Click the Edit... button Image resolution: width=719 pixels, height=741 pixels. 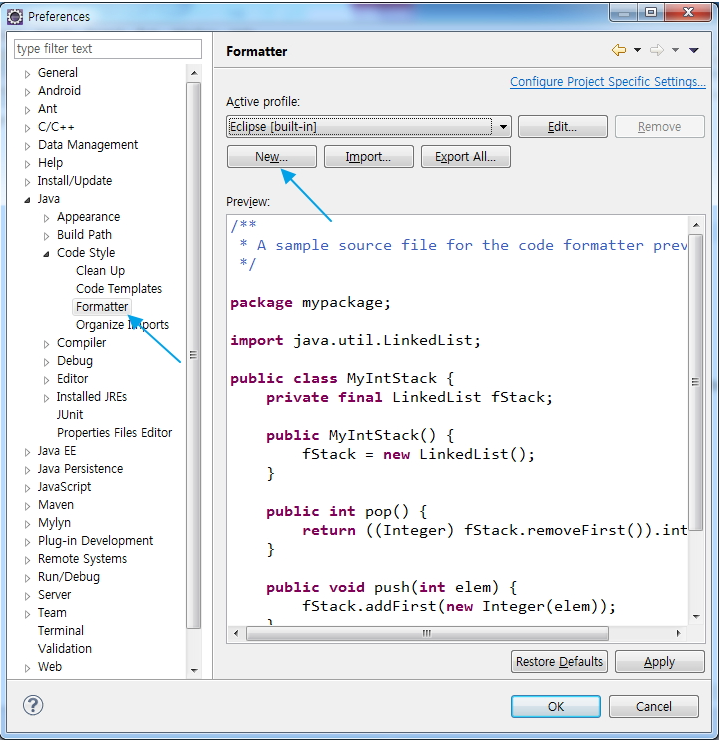563,127
